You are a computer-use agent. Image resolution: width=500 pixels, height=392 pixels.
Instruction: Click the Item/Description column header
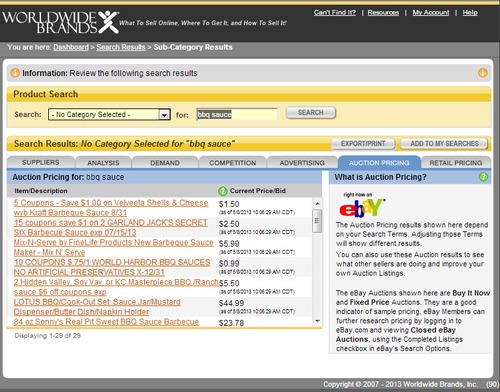click(41, 191)
